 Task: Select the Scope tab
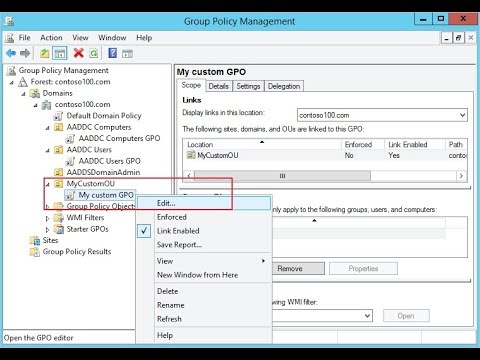191,85
